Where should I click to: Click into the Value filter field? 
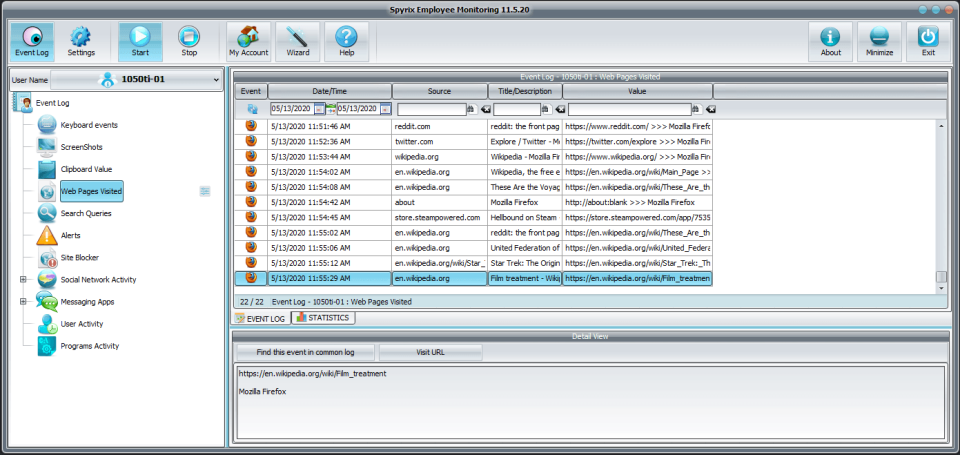click(x=629, y=109)
